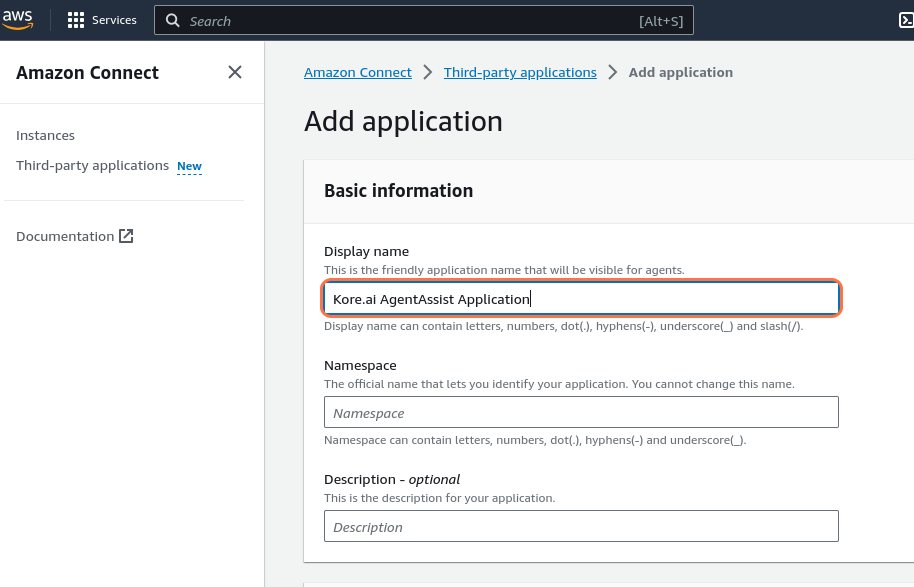The height and width of the screenshot is (587, 914).
Task: Click the Description input field
Action: click(x=581, y=526)
